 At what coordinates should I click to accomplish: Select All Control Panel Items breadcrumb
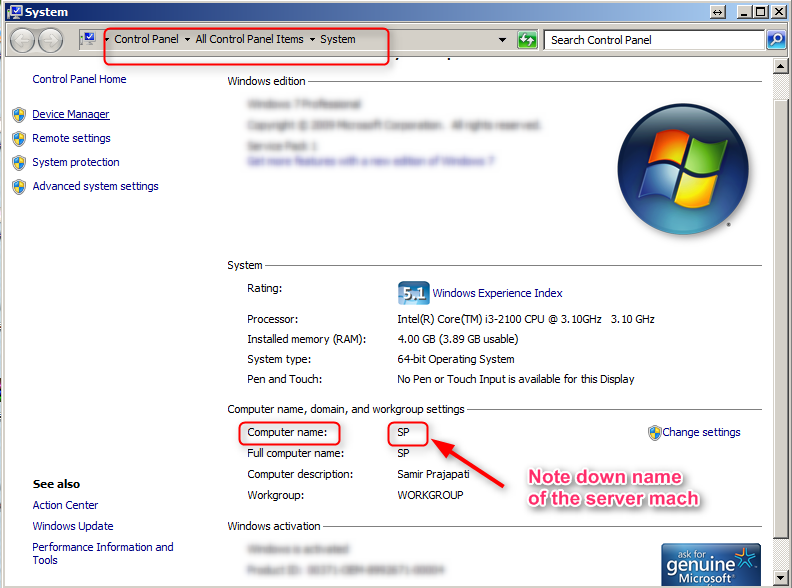(250, 39)
